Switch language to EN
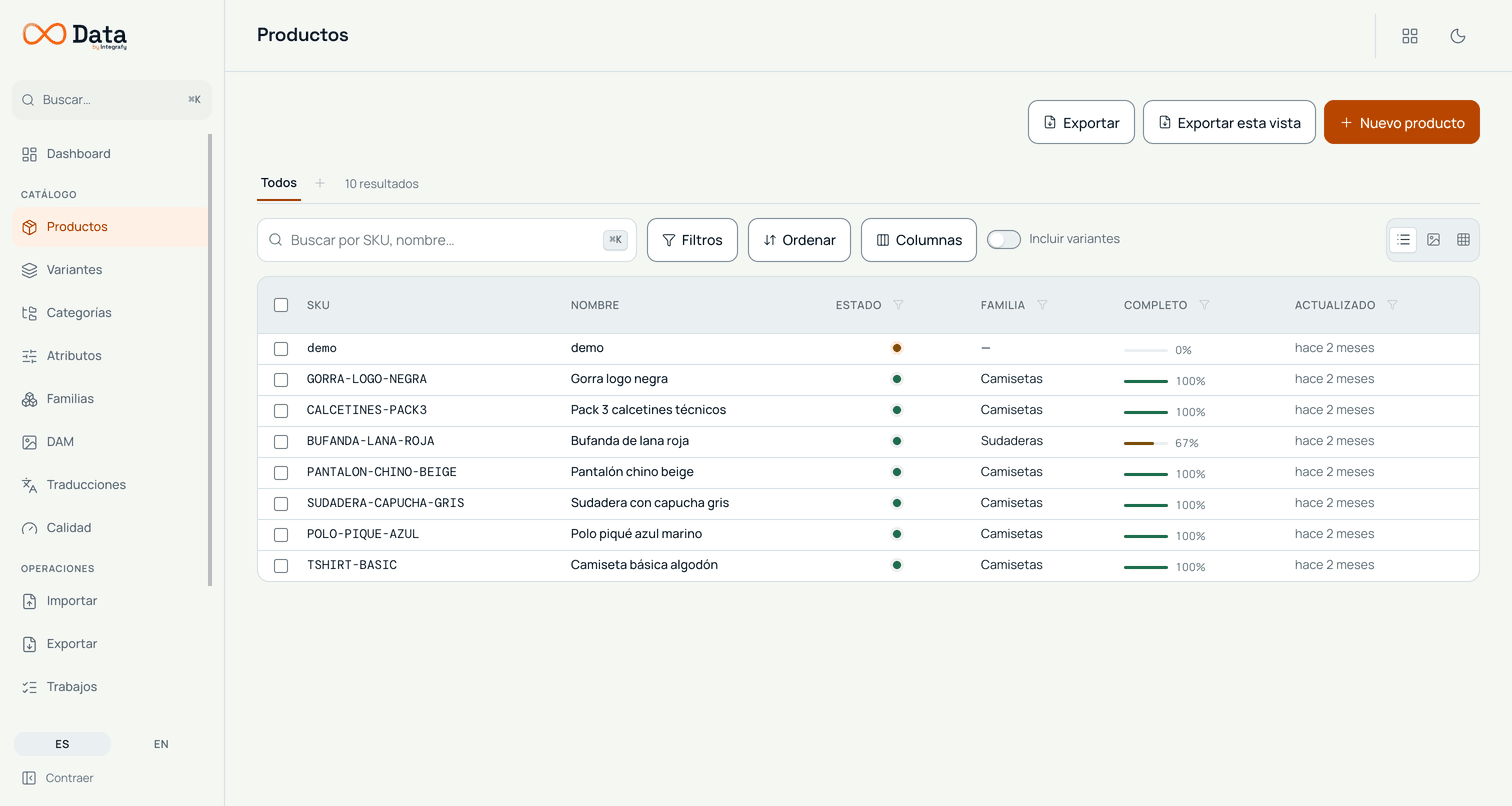This screenshot has height=806, width=1512. [161, 744]
